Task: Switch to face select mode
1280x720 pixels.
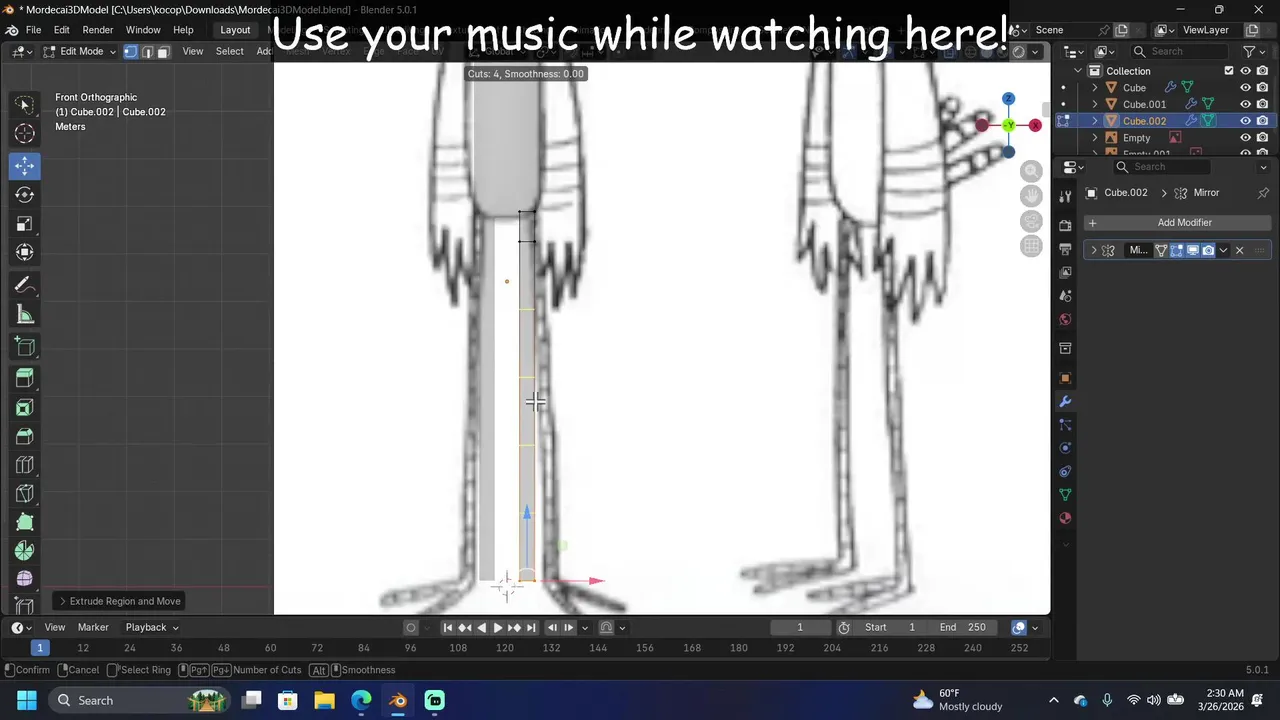Action: point(163,51)
